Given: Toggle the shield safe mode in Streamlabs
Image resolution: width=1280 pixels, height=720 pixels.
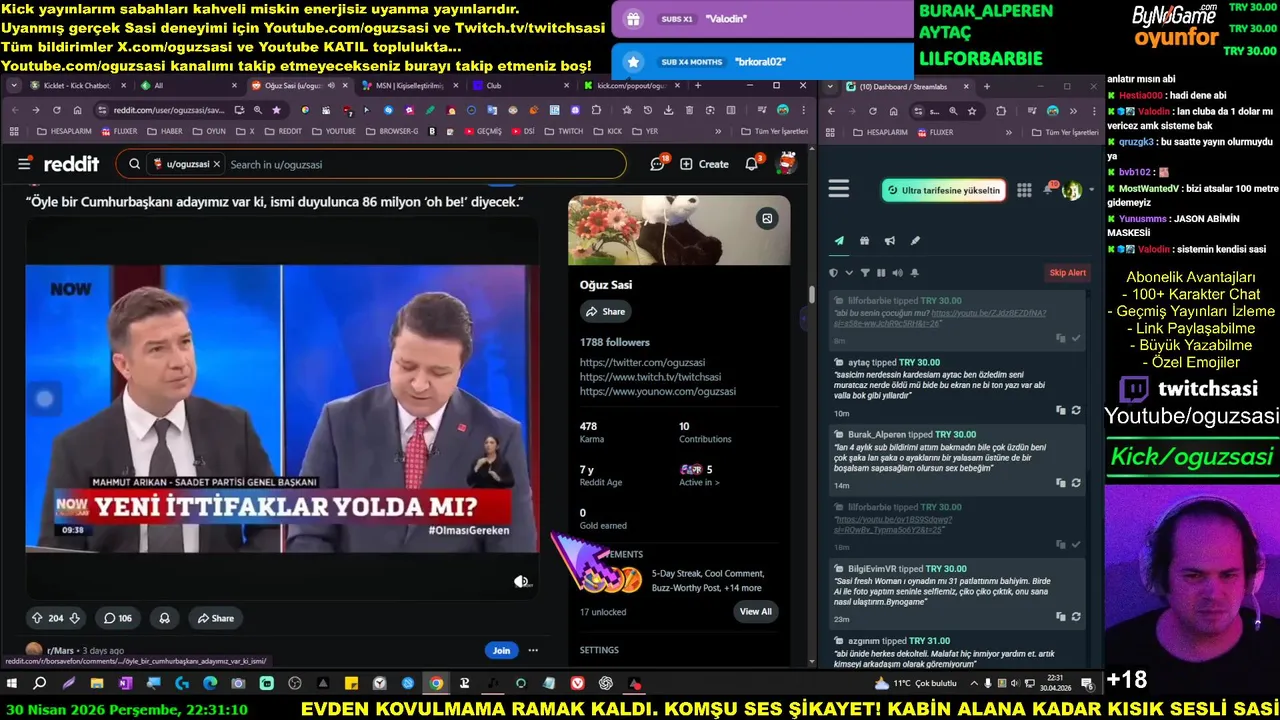Looking at the screenshot, I should (833, 273).
